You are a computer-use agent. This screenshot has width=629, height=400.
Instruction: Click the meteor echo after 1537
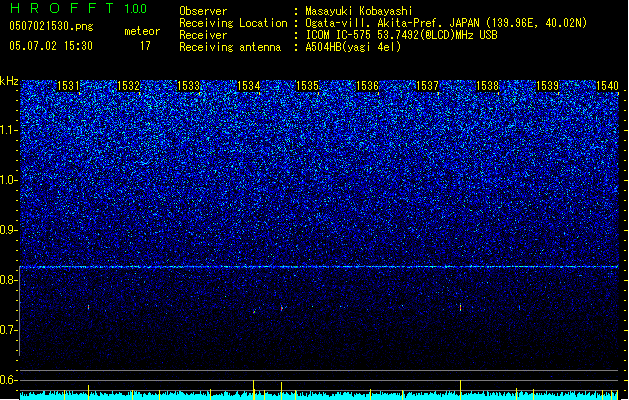[x=460, y=307]
